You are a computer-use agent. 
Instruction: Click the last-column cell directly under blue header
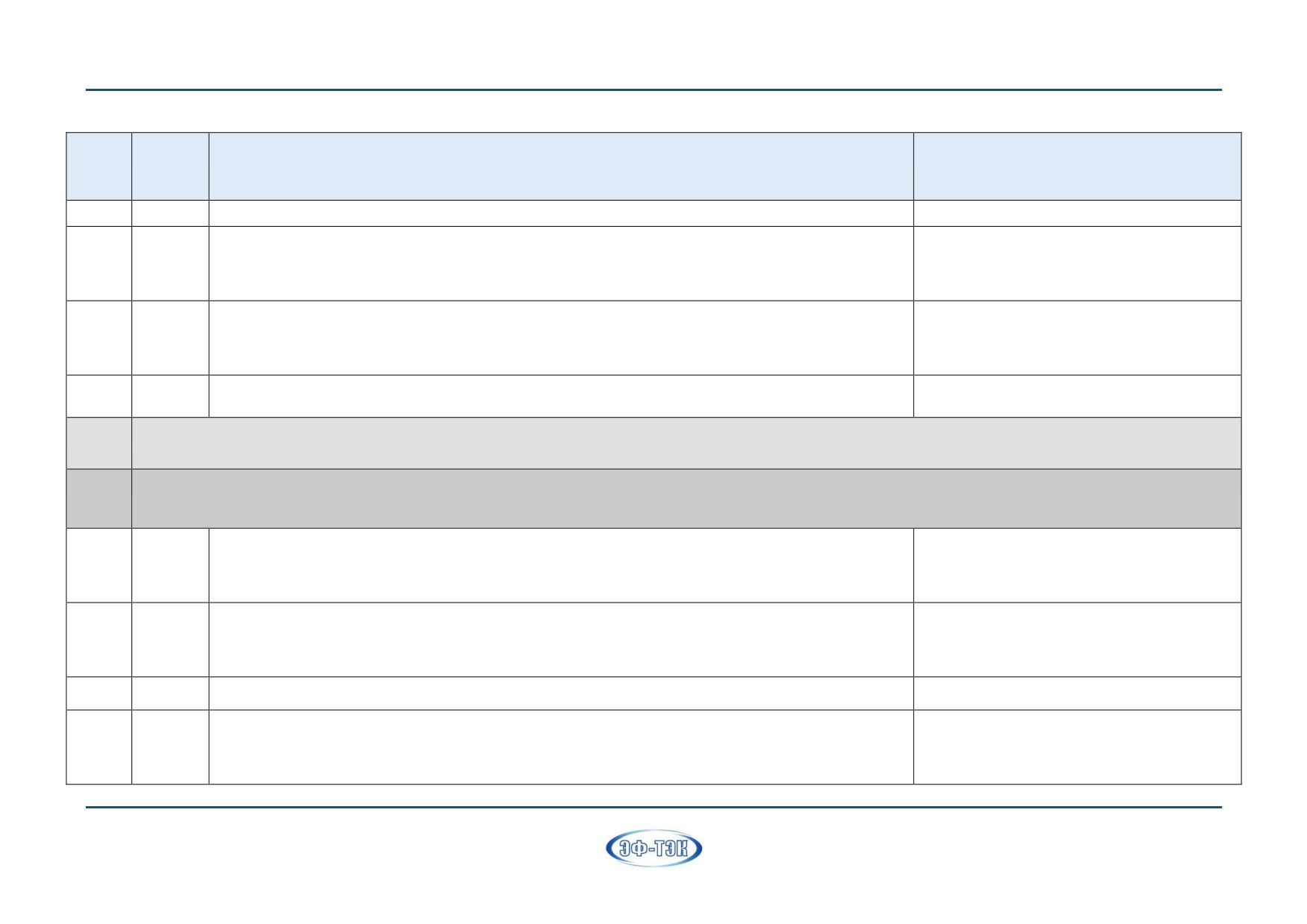[x=1077, y=213]
